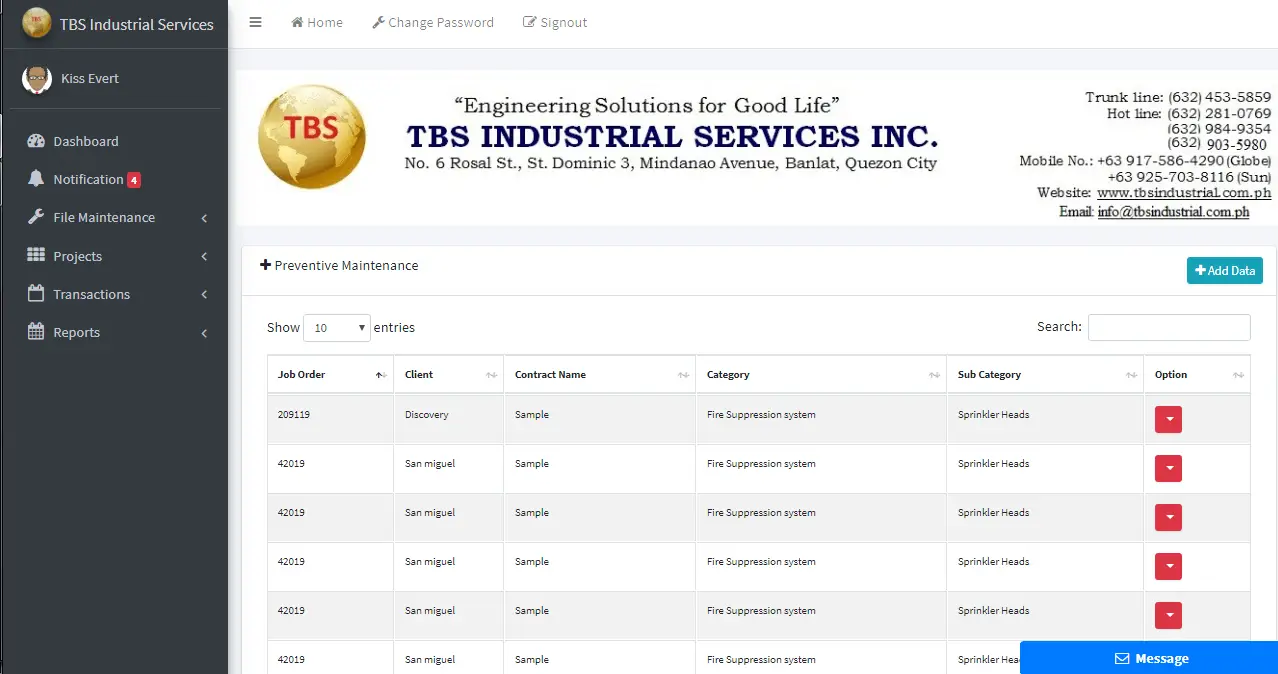Viewport: 1278px width, 674px height.
Task: Click the Discovery client cell
Action: 448,419
